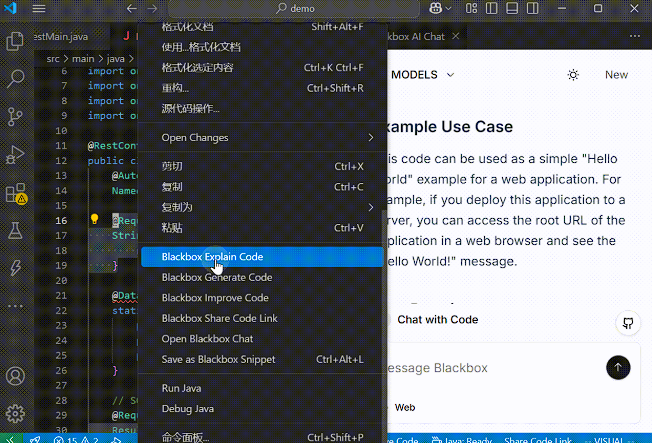Open Source Control view icon
This screenshot has height=443, width=656.
coord(15,116)
